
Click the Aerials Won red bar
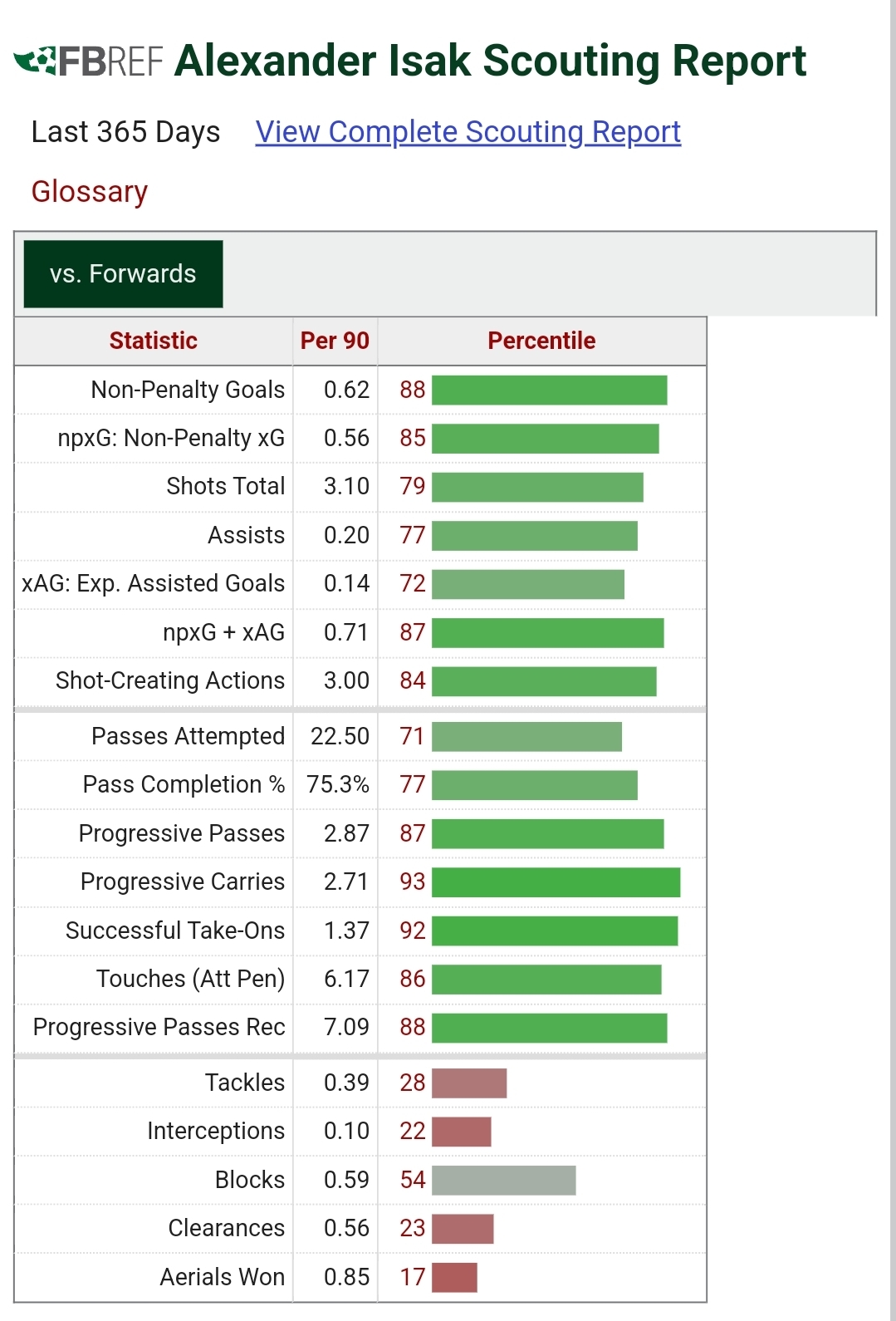(x=454, y=1277)
